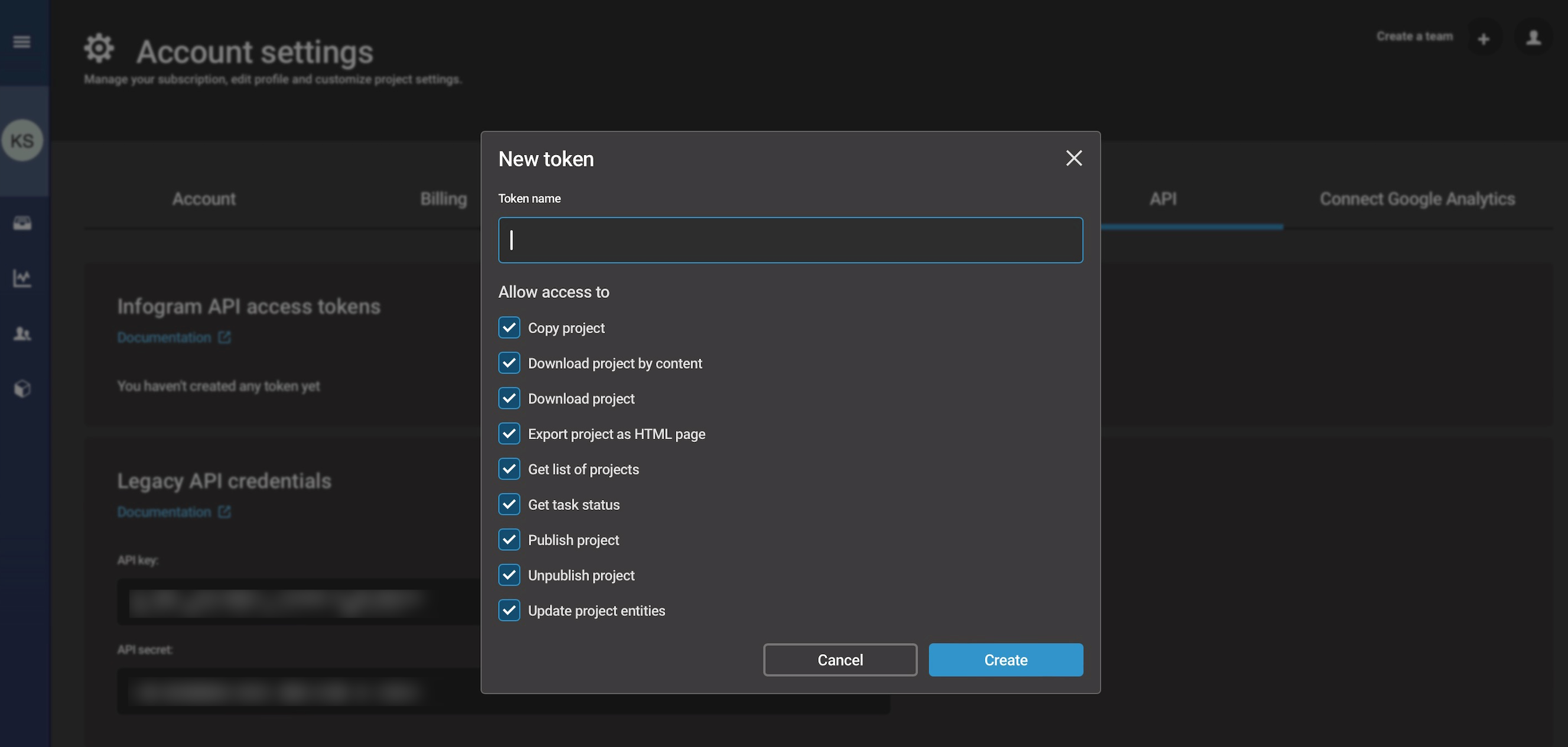This screenshot has height=747, width=1568.
Task: Click the Account settings gear icon
Action: click(x=99, y=48)
